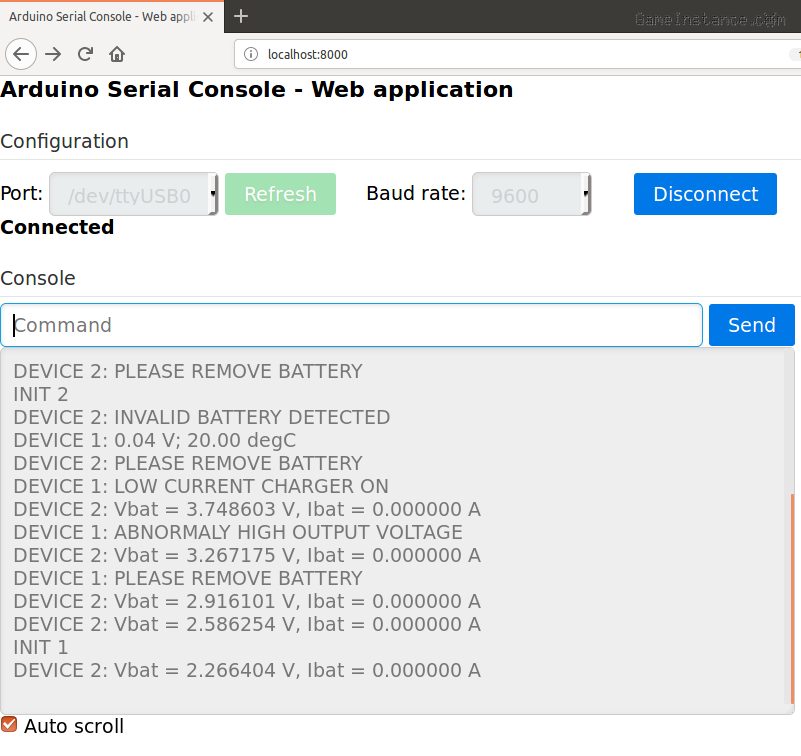
Task: Go to the home page icon
Action: (117, 54)
